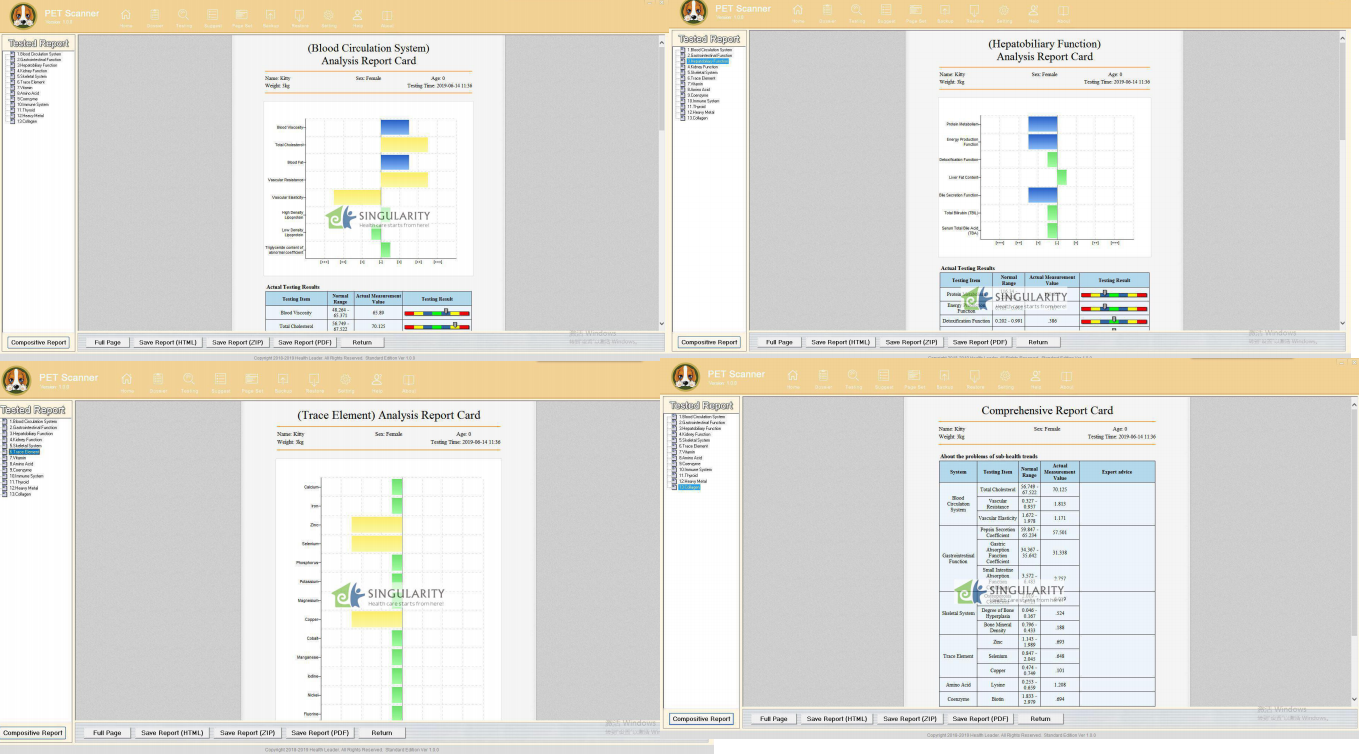Select 4.Kidney Function in Trace Element window list
This screenshot has height=756, width=1359.
(x=26, y=439)
